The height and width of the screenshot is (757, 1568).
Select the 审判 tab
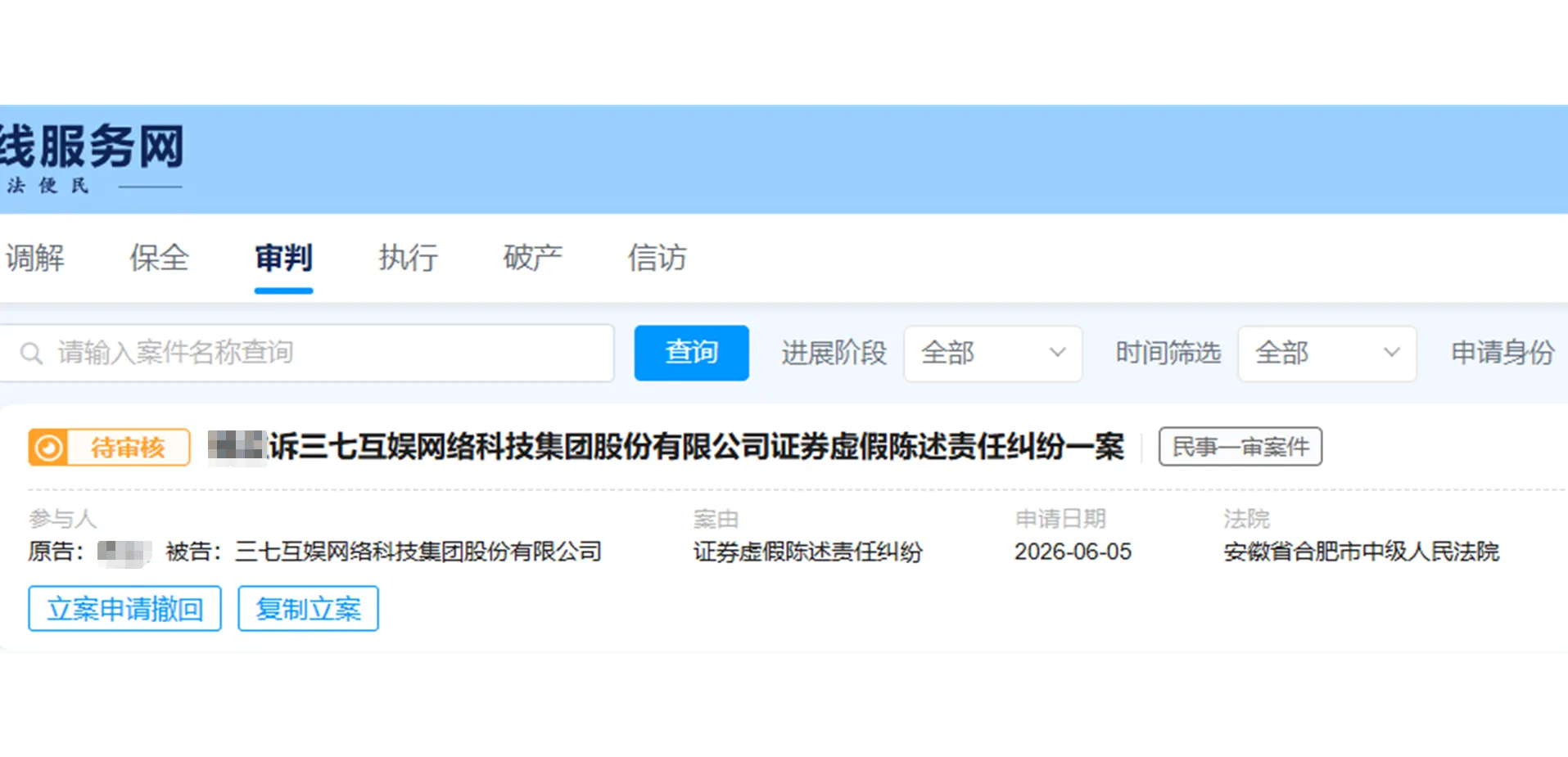[x=283, y=258]
